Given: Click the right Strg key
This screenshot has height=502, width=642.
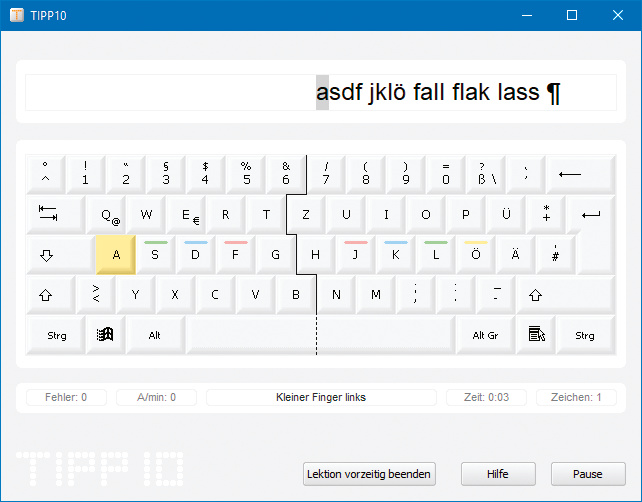Looking at the screenshot, I should 586,335.
